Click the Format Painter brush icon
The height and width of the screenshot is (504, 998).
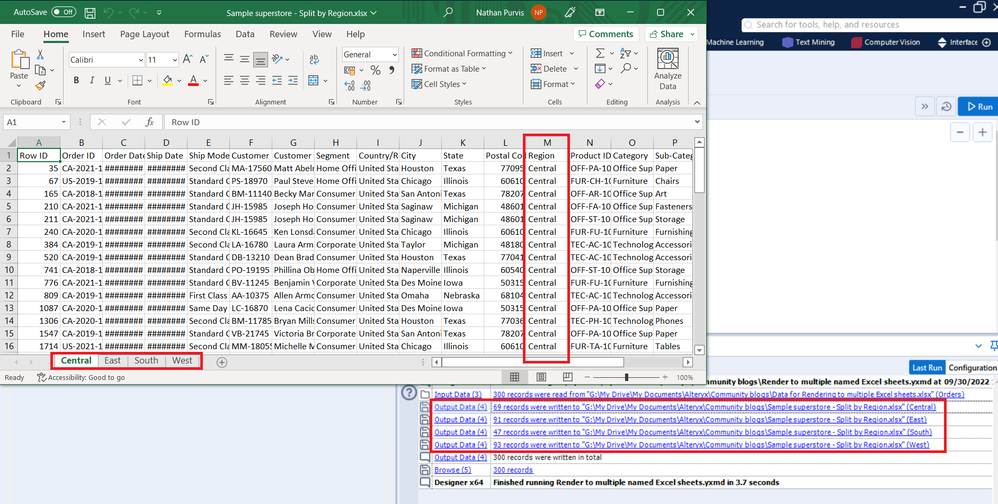point(40,85)
